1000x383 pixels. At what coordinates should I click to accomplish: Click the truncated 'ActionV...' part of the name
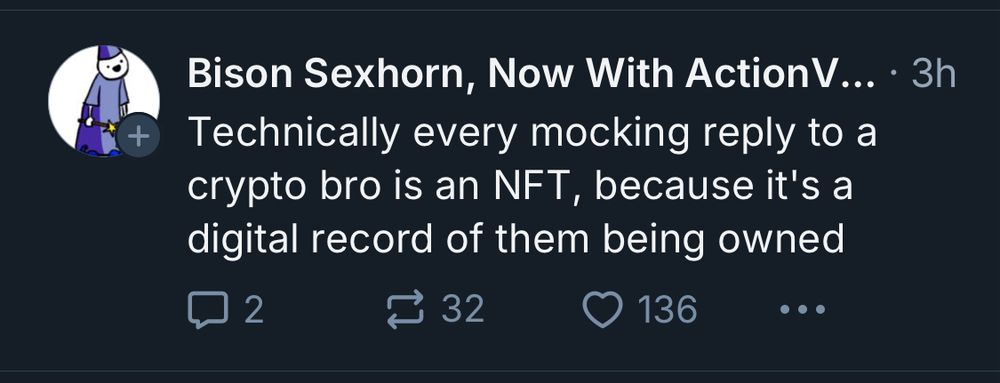point(781,75)
